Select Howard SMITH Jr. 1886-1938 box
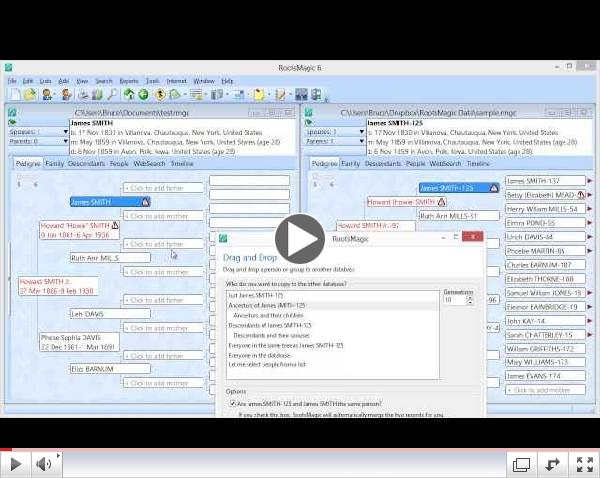 click(58, 286)
